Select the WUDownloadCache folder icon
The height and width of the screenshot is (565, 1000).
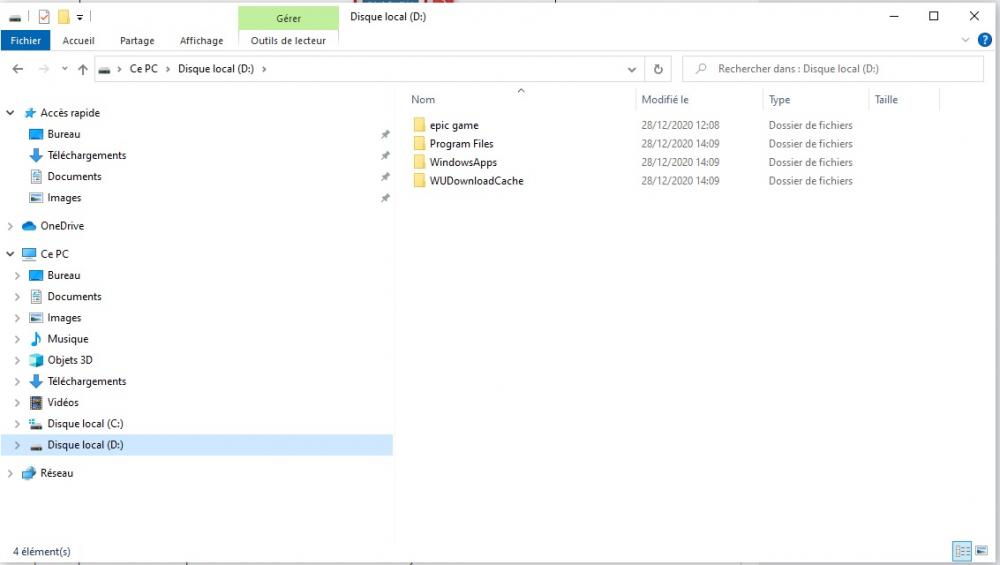pos(419,180)
